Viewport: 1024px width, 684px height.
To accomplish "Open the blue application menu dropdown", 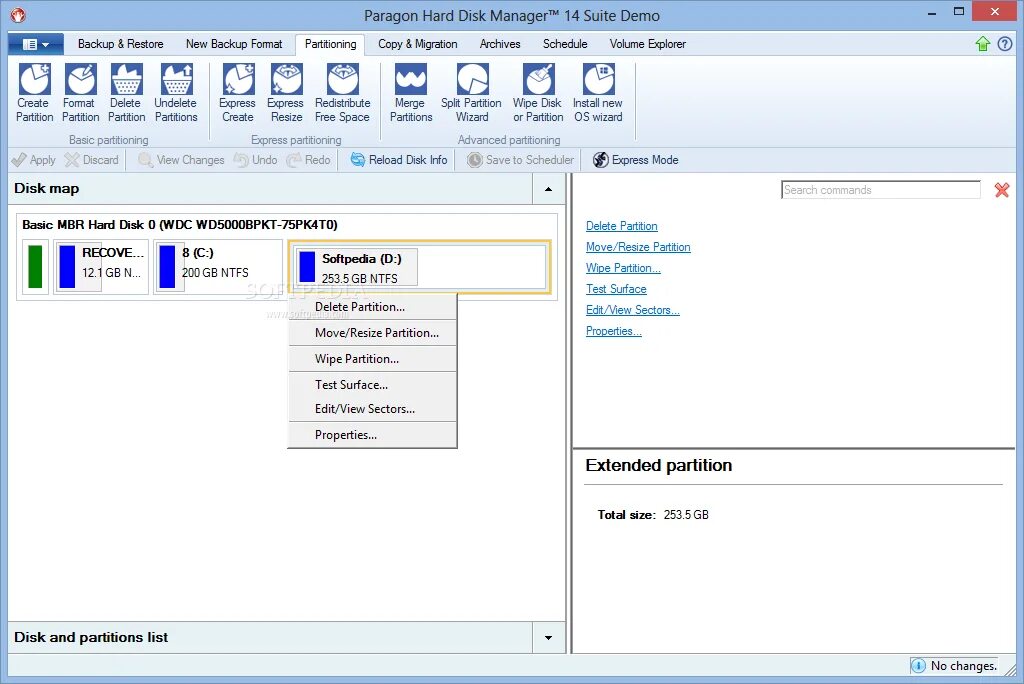I will tap(36, 44).
